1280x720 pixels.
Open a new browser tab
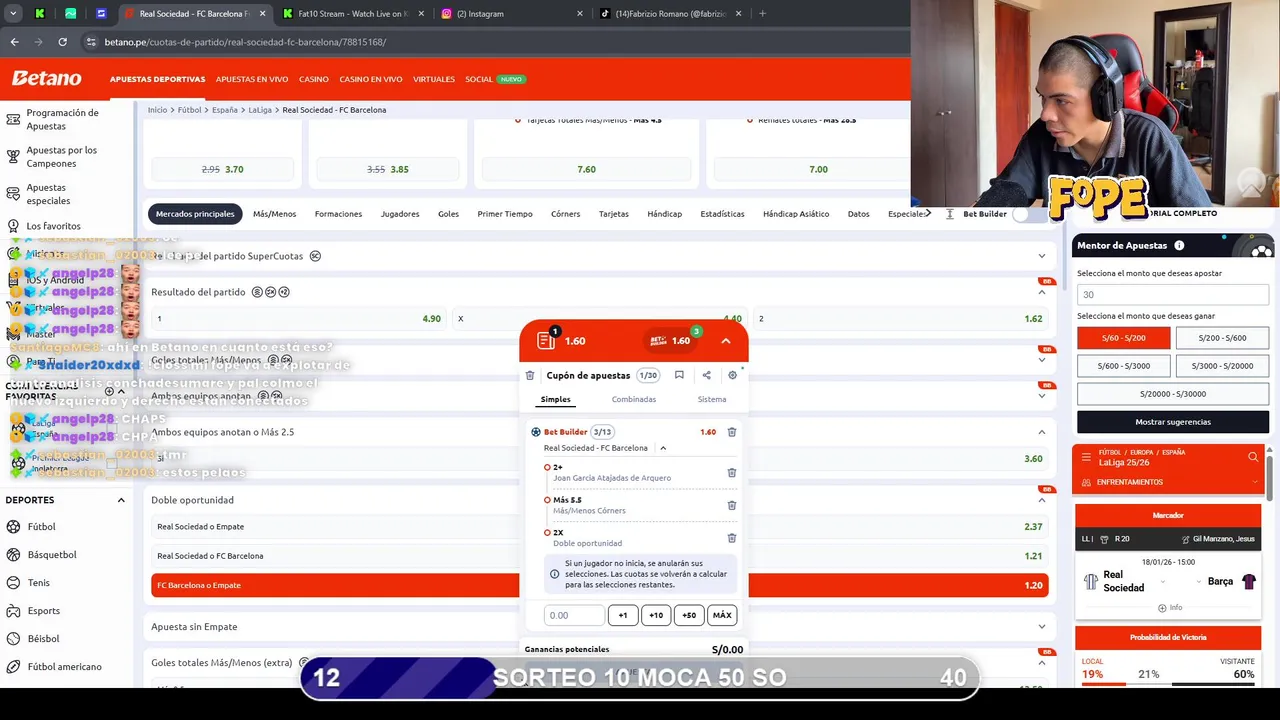(762, 13)
